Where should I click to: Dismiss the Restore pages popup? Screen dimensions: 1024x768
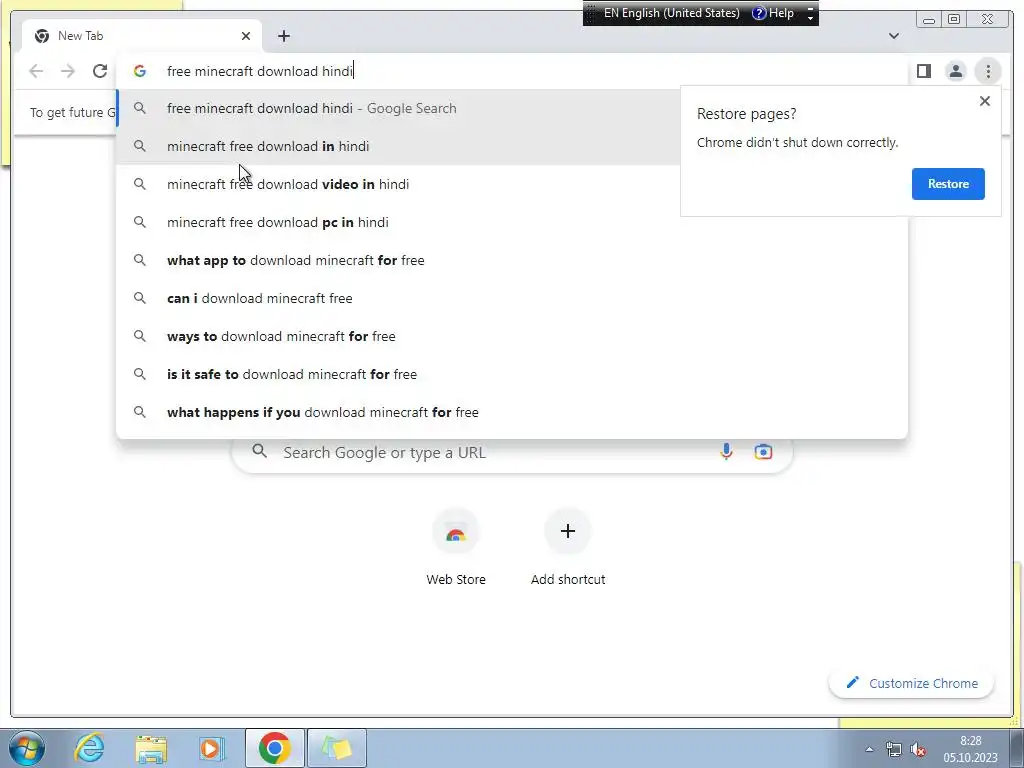pyautogui.click(x=985, y=101)
